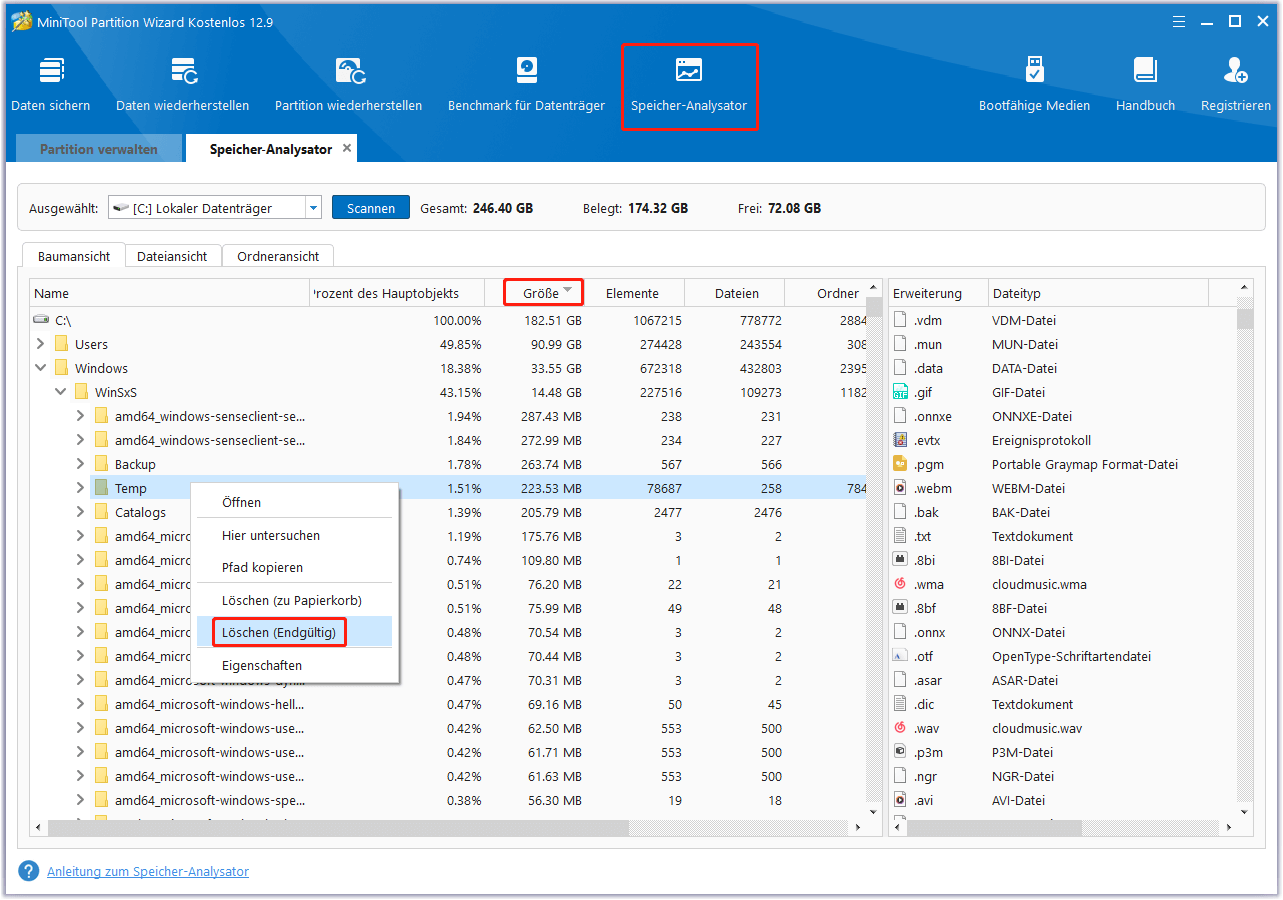Click the .pgm file type icon
This screenshot has height=900, width=1283.
(900, 464)
